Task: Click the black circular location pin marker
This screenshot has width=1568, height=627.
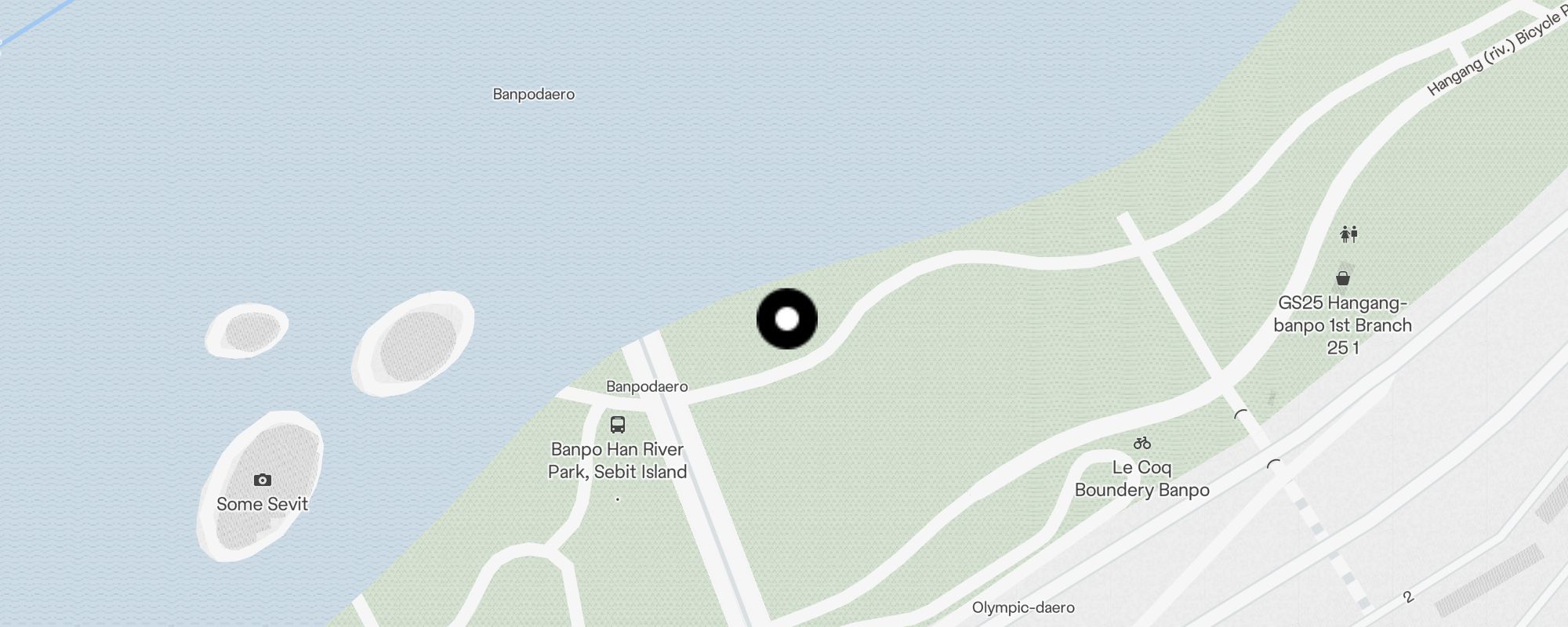Action: click(x=787, y=319)
